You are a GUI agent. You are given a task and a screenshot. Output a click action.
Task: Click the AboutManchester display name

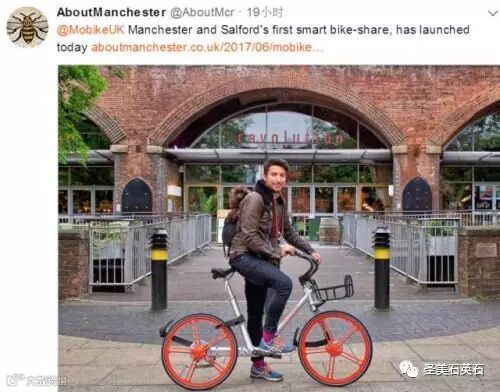coord(111,12)
